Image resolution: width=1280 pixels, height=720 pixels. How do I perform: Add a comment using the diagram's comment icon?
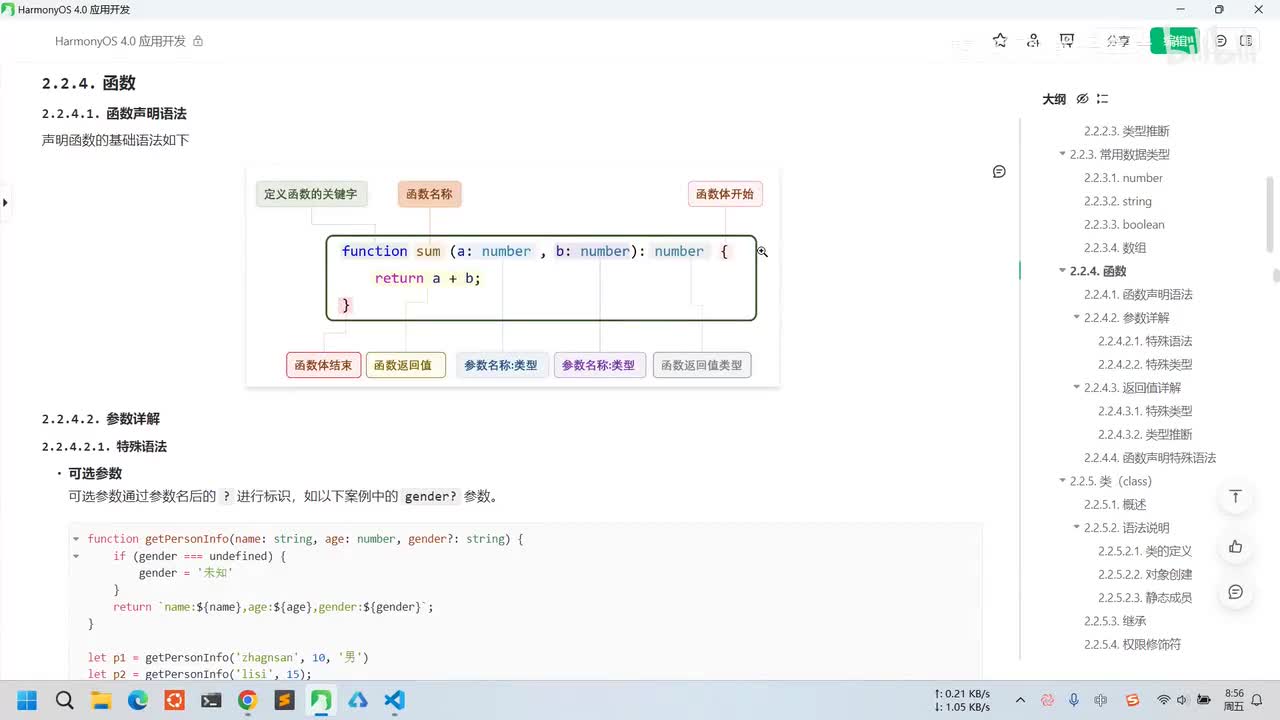pyautogui.click(x=999, y=172)
